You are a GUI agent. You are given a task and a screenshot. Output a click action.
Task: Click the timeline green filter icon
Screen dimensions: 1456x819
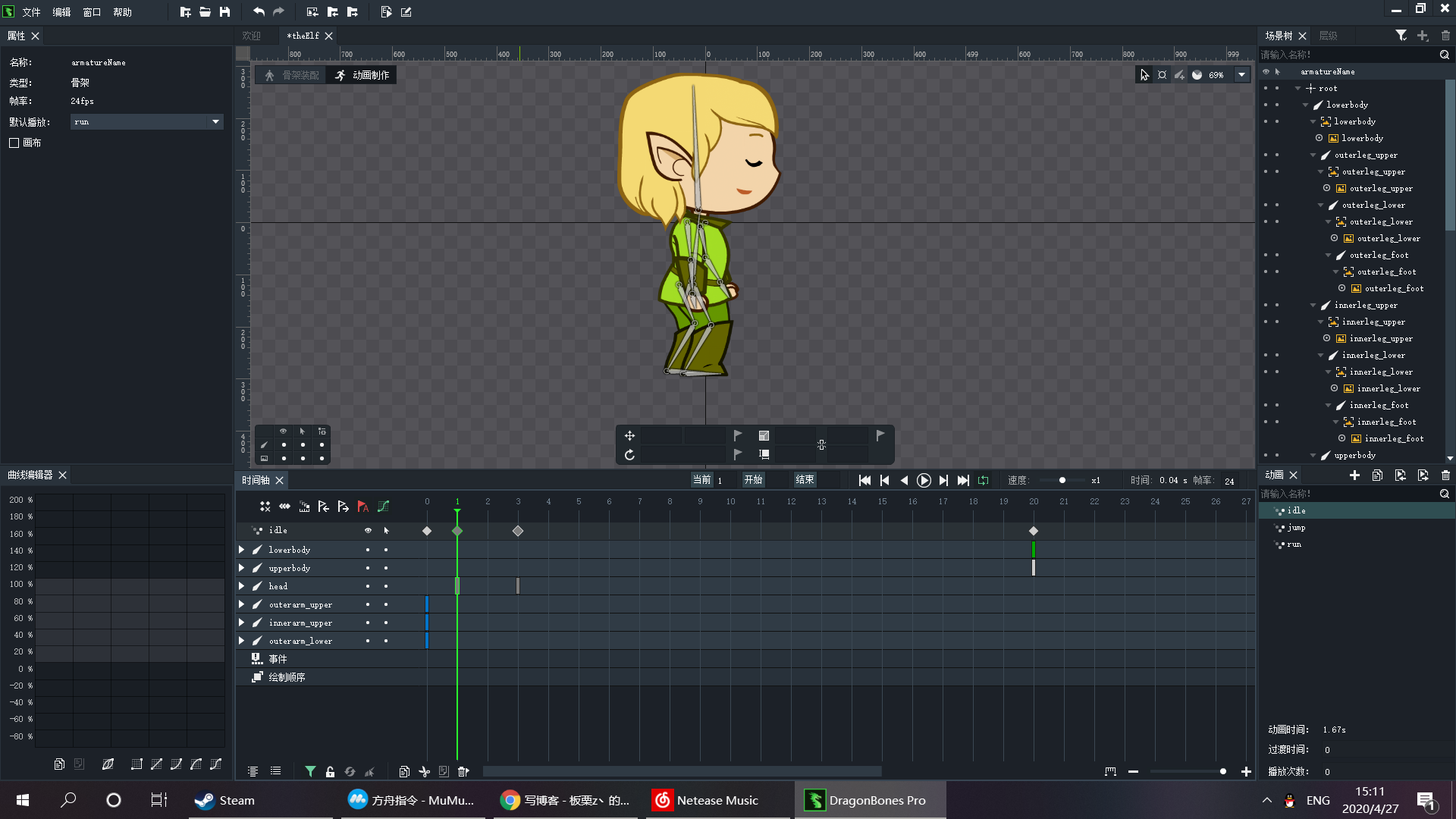310,771
